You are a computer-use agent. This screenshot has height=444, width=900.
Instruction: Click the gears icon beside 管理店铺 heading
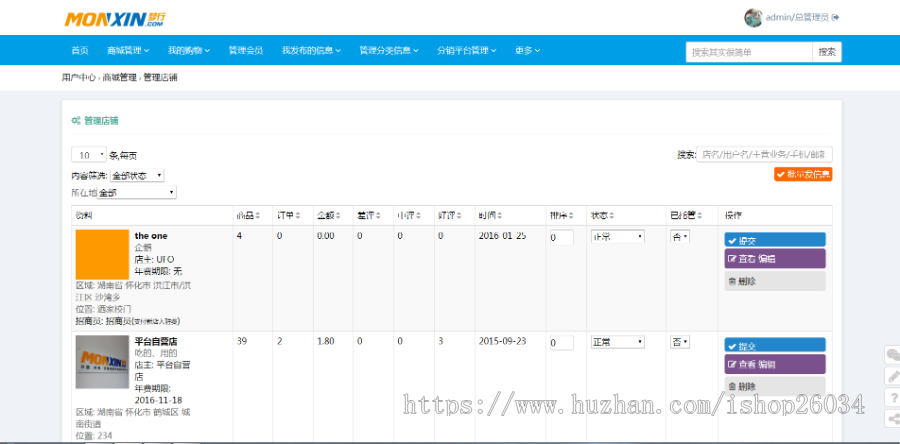coord(76,120)
